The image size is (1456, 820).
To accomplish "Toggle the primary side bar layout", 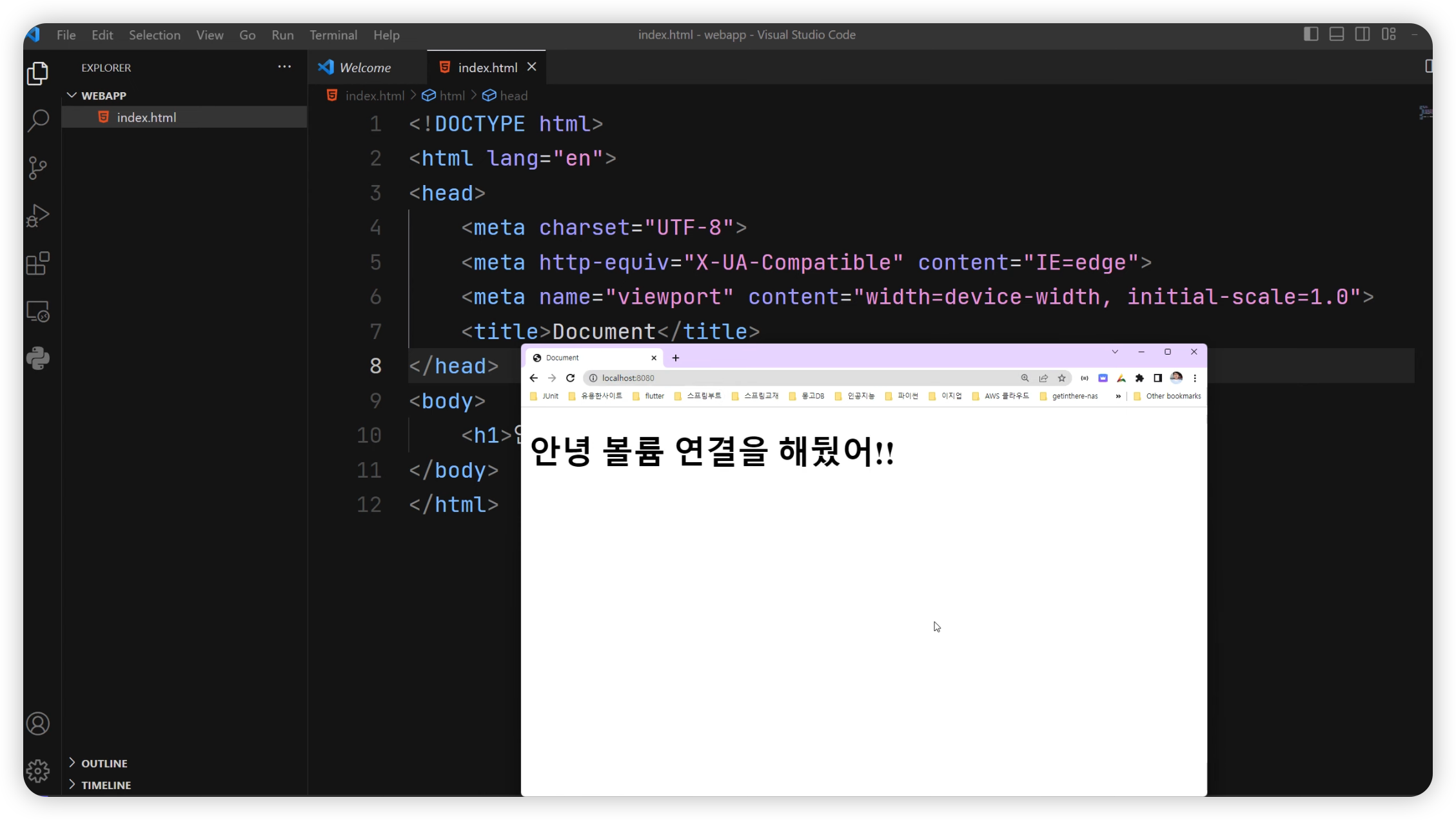I will [x=1310, y=34].
